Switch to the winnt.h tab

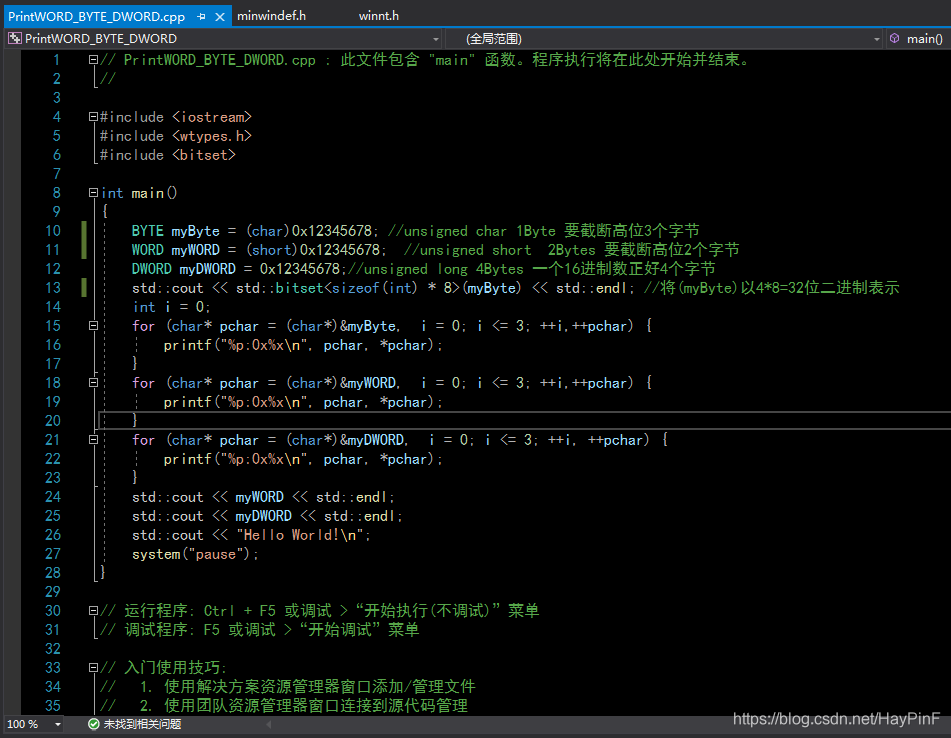coord(378,16)
